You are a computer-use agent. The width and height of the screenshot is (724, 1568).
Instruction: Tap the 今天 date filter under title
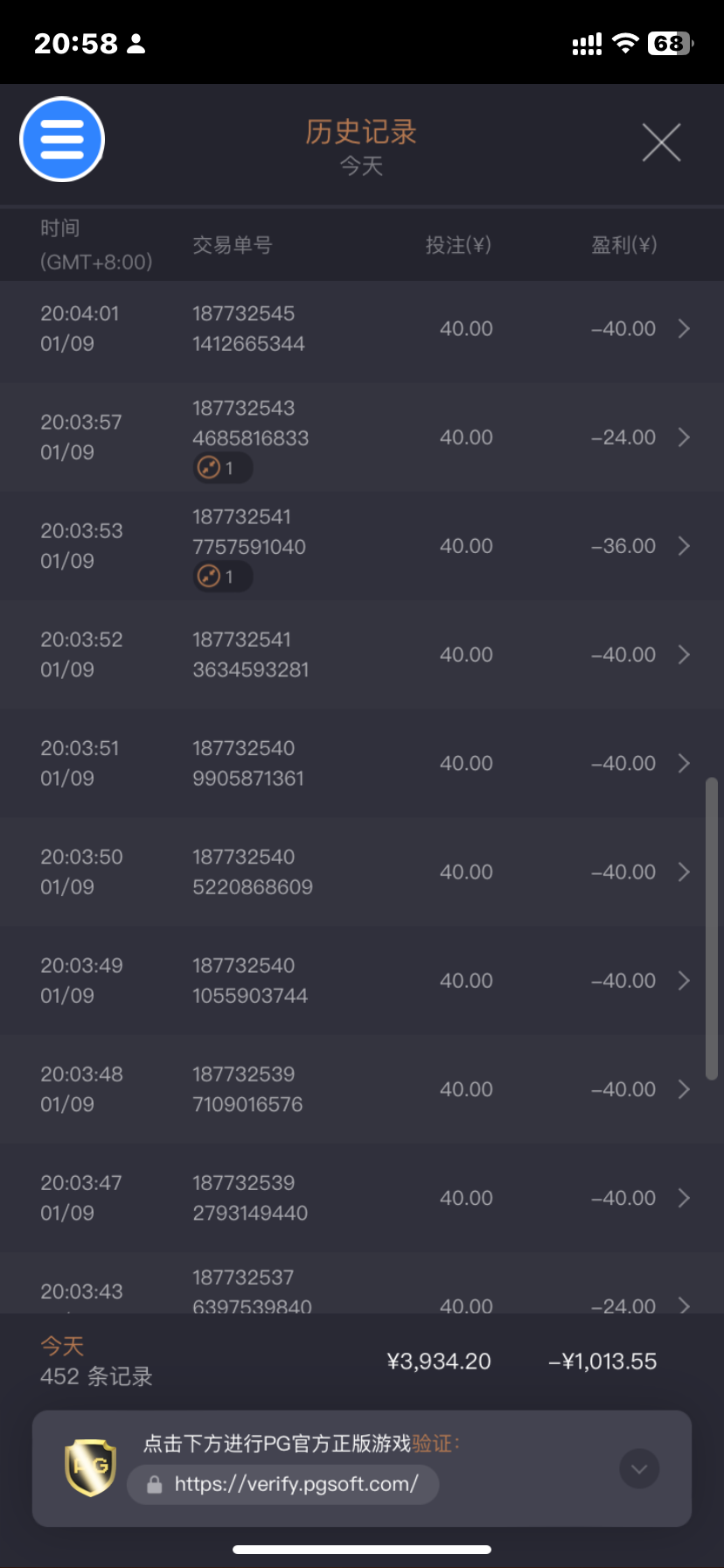361,165
